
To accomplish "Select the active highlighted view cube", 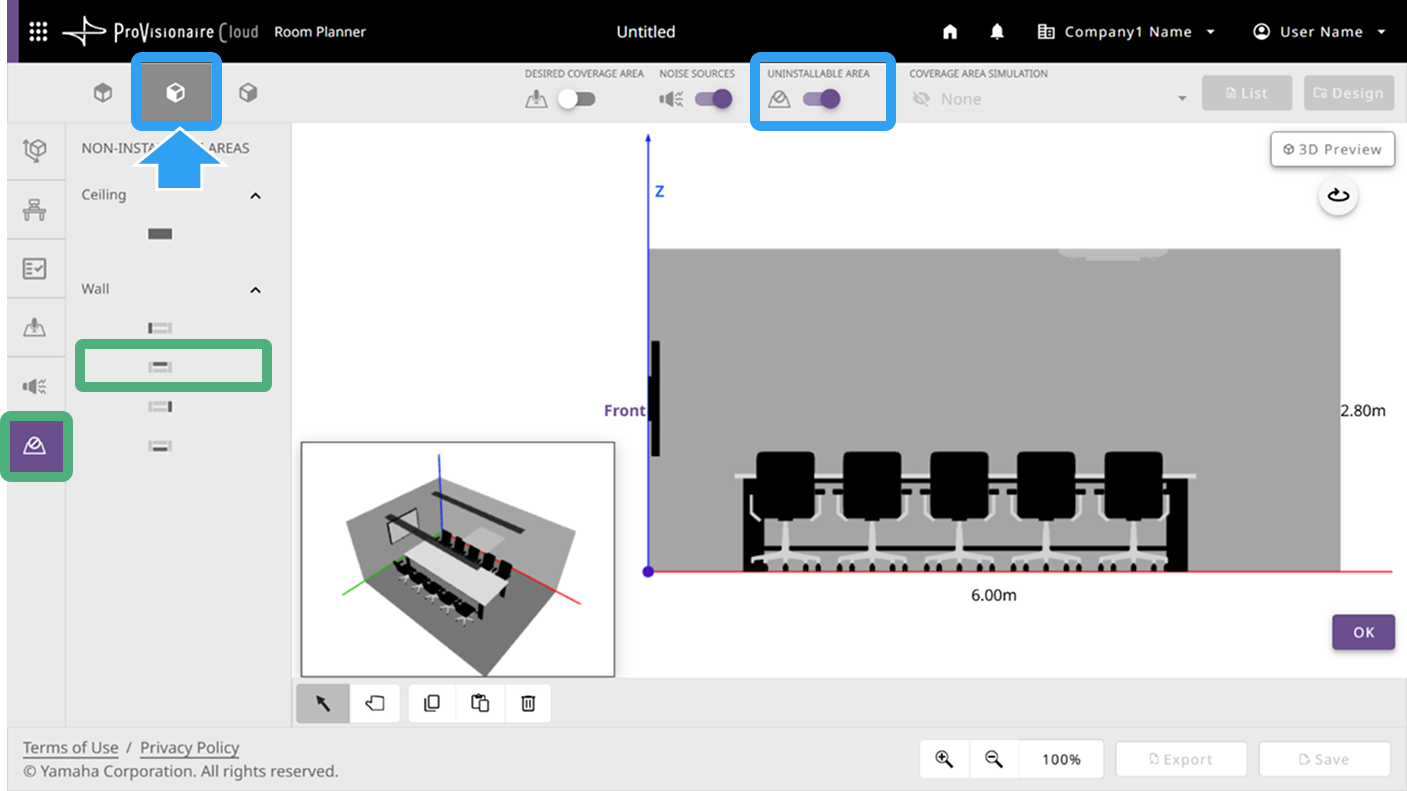I will click(x=176, y=93).
